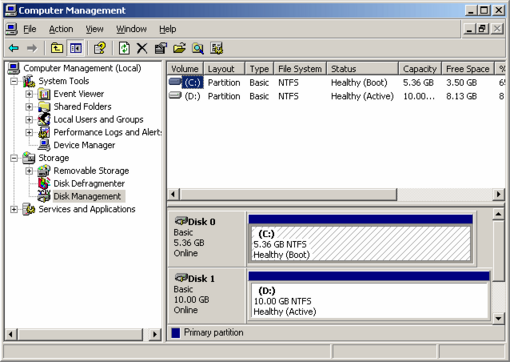Screen dimensions: 510x362
Task: Click the Properties toolbar icon
Action: pos(161,49)
